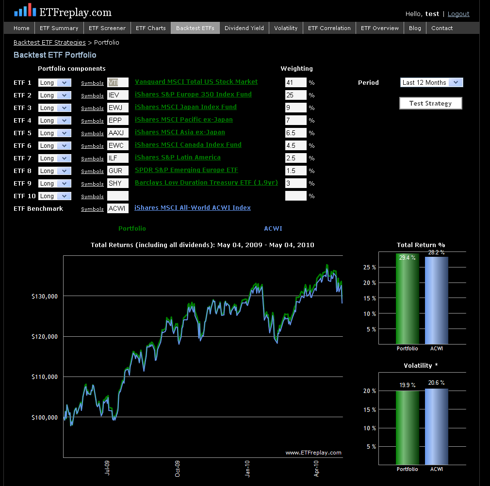The width and height of the screenshot is (490, 486).
Task: Go to ETF Summary tab
Action: [x=59, y=28]
